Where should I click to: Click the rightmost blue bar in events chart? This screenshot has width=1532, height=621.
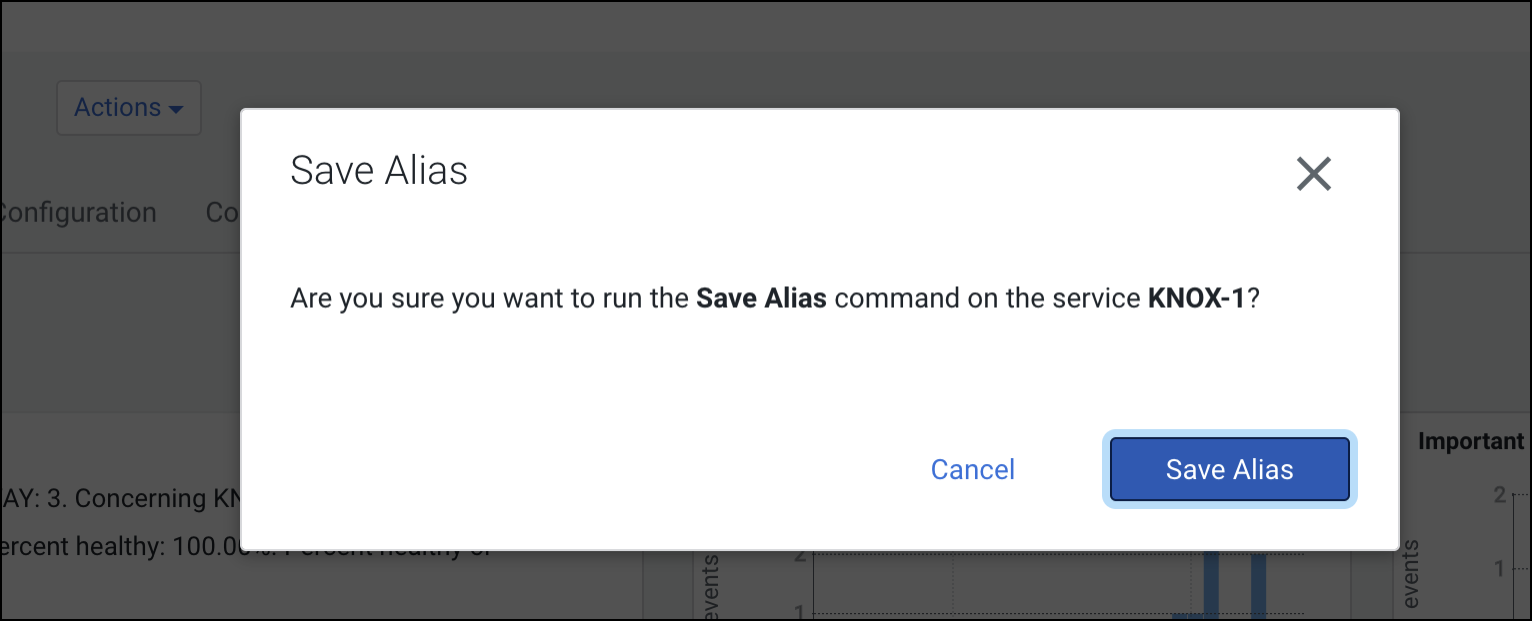(x=1258, y=586)
